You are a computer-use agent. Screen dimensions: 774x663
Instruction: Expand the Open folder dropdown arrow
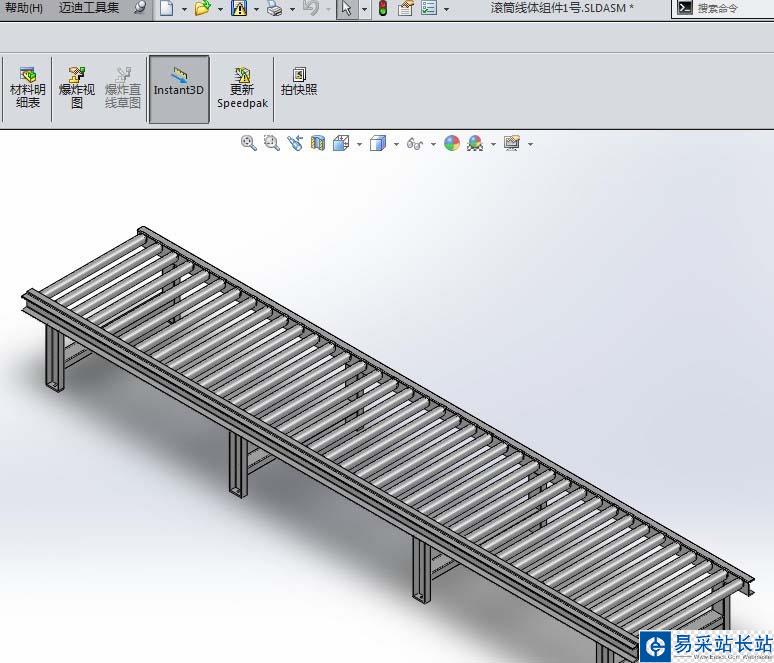[220, 9]
